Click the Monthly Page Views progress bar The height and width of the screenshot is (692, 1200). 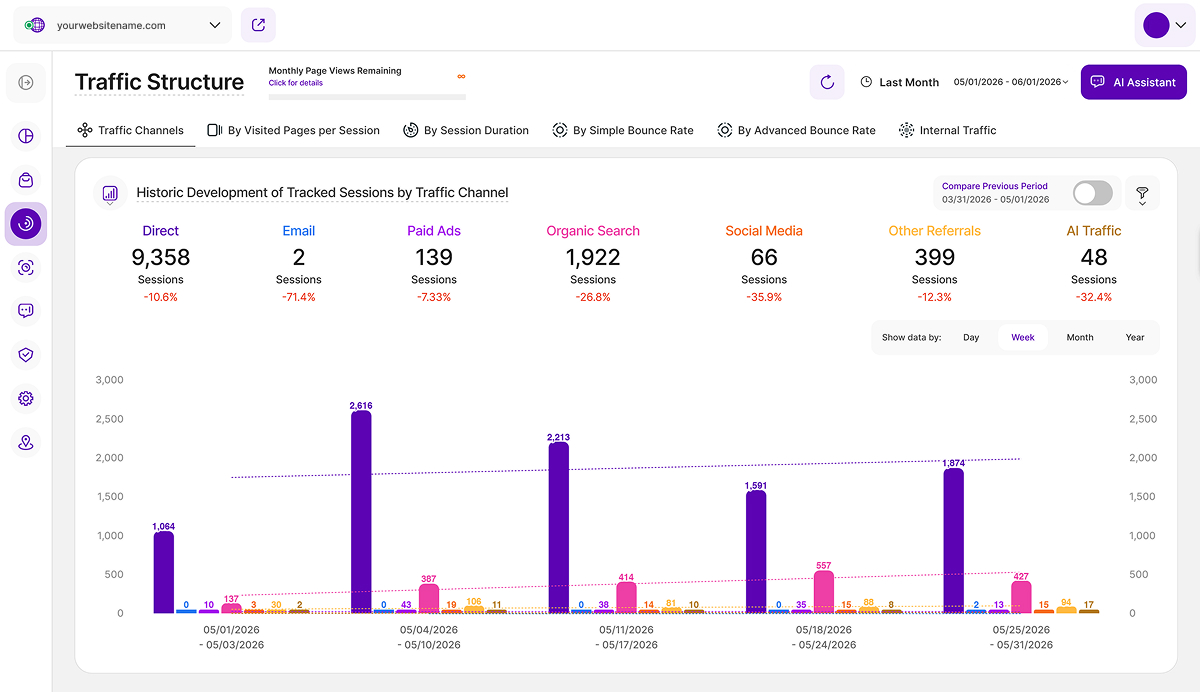click(x=367, y=97)
